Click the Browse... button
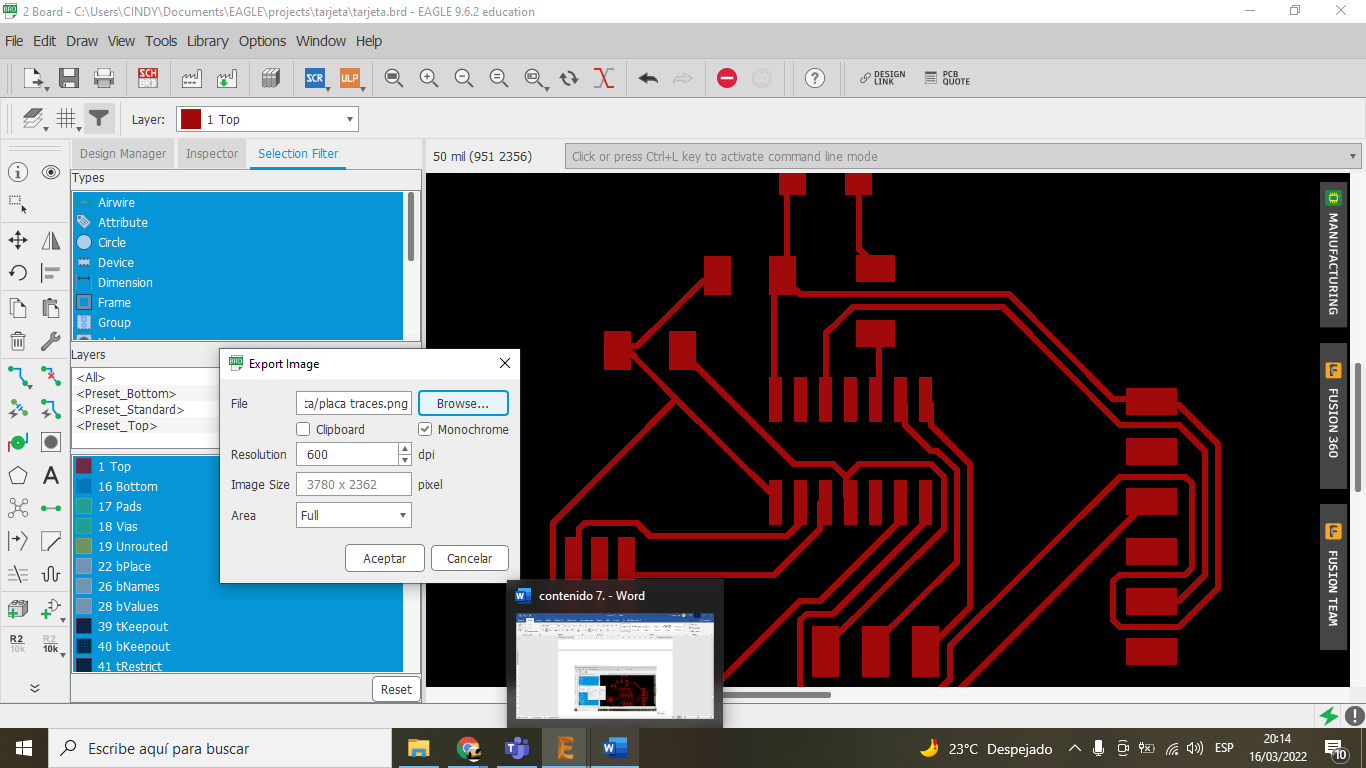This screenshot has height=768, width=1366. click(x=463, y=403)
